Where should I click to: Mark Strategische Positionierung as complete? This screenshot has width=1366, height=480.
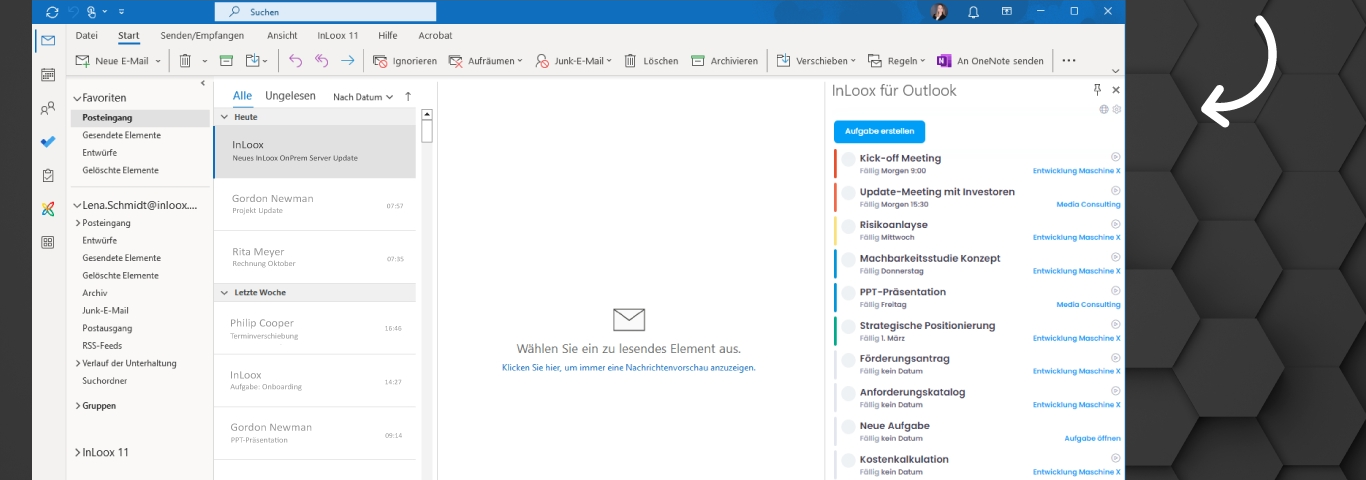848,326
